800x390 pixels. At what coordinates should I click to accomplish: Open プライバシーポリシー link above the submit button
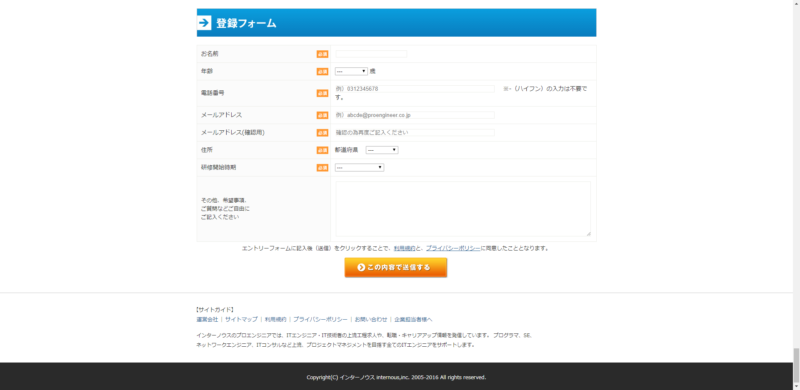click(x=453, y=249)
